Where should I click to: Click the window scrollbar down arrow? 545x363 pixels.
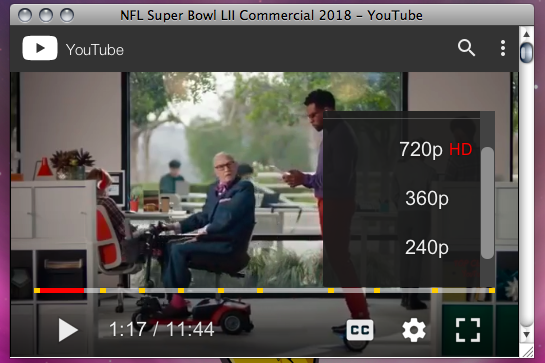point(526,335)
